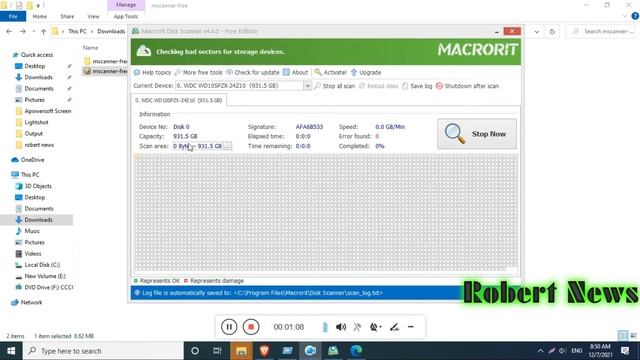
Task: Open Brave browser from taskbar
Action: click(x=264, y=351)
